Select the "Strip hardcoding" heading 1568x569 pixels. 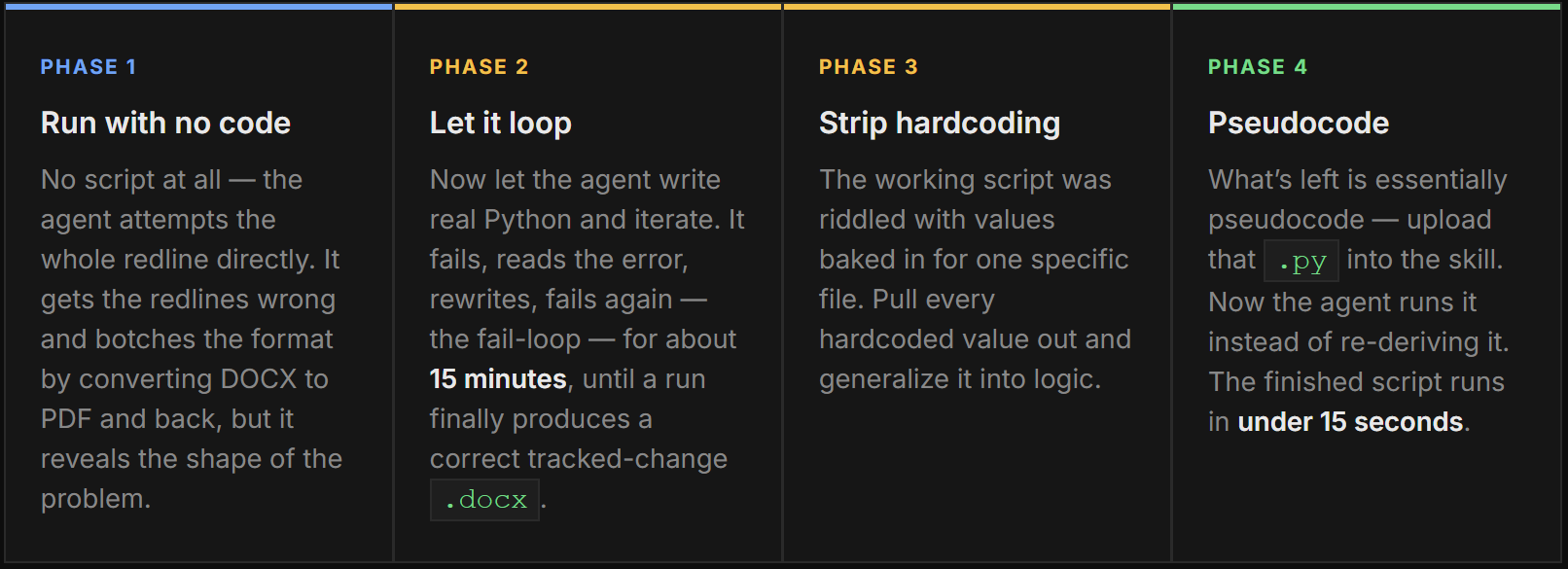940,124
